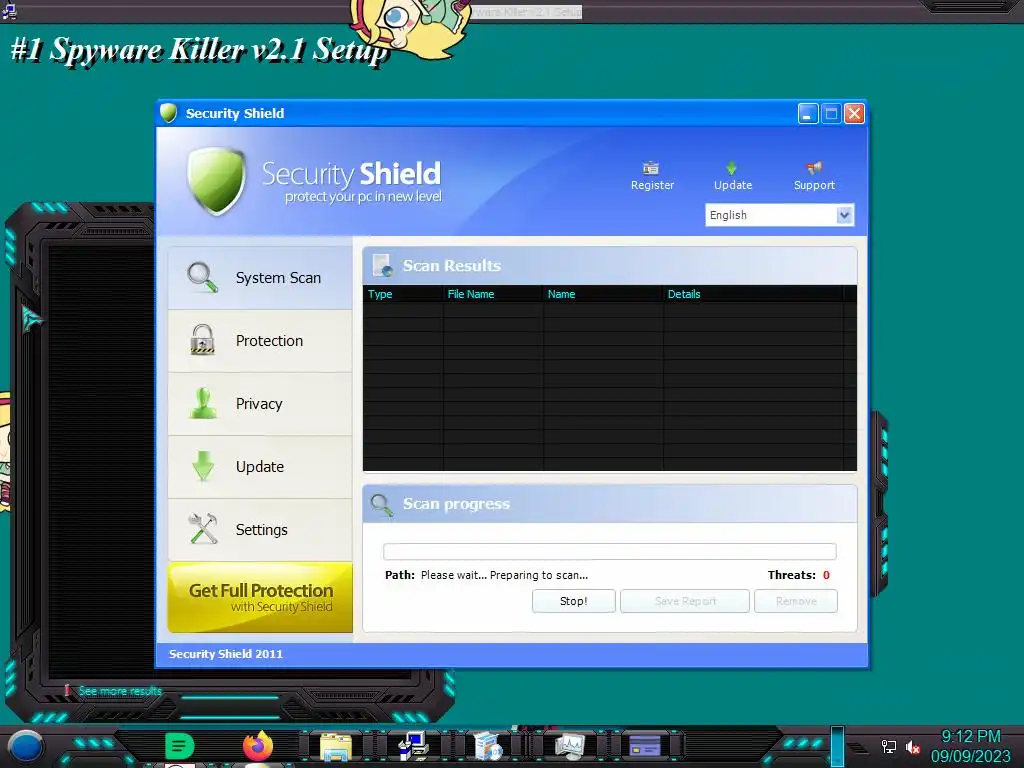Click 'Security Shield 2011' footer text
The height and width of the screenshot is (768, 1024).
coord(225,654)
